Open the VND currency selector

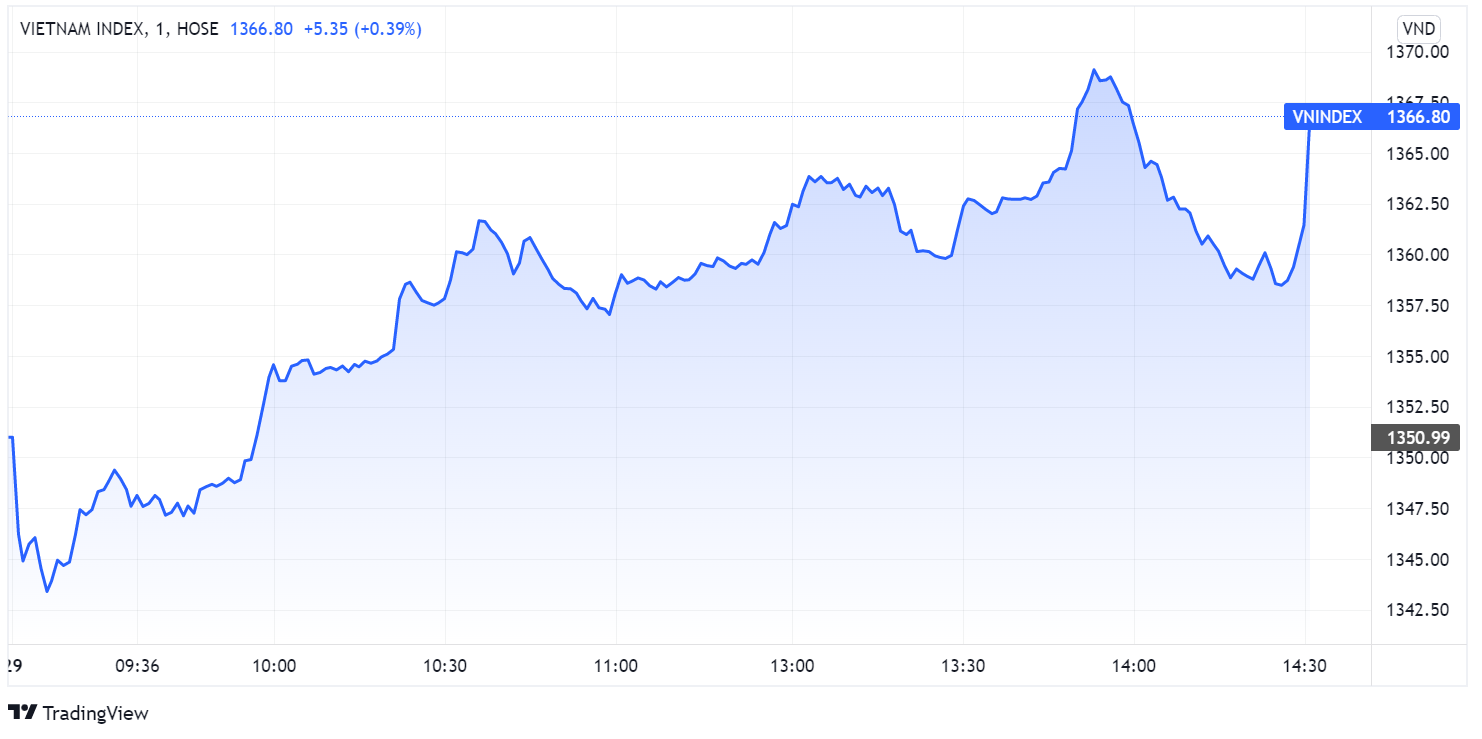point(1419,28)
